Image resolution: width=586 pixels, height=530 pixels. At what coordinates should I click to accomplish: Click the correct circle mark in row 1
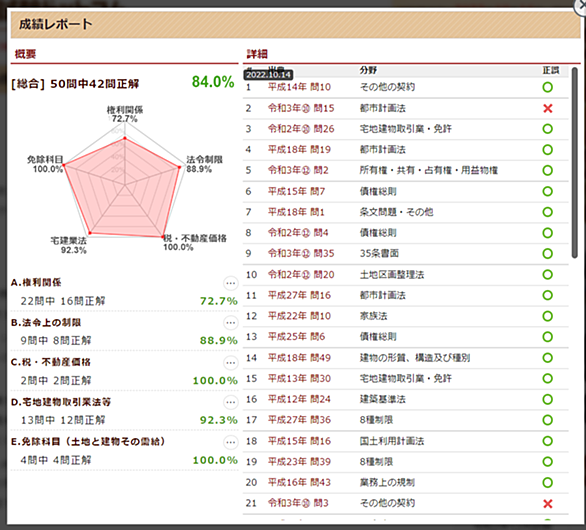pyautogui.click(x=548, y=87)
